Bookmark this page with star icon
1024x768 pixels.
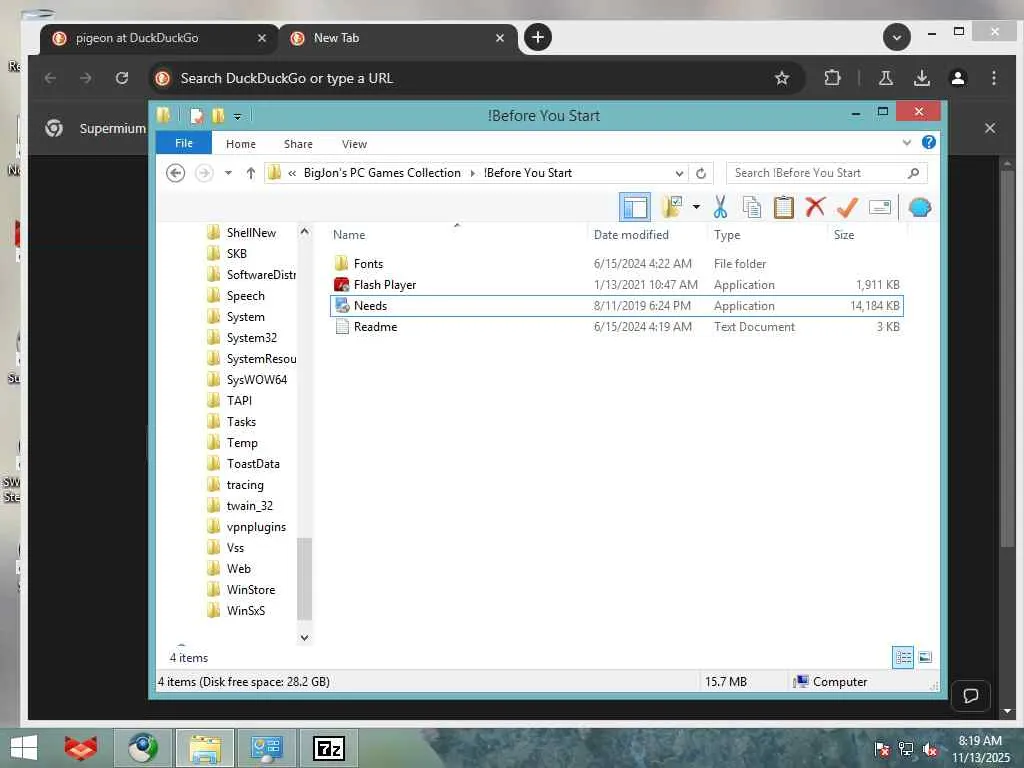pyautogui.click(x=782, y=78)
